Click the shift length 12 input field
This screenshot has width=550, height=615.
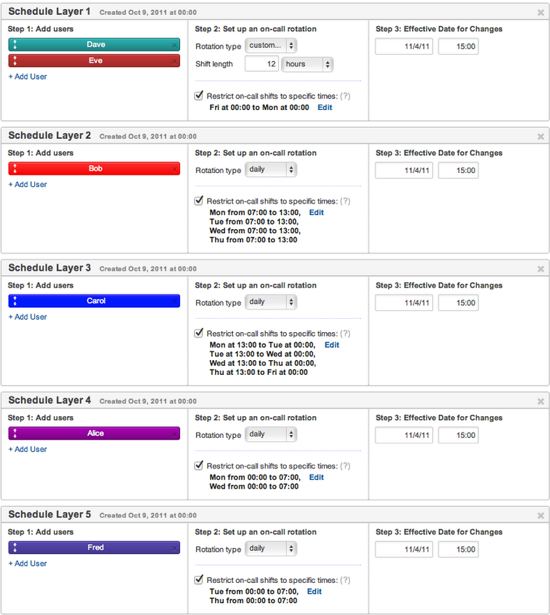point(262,64)
